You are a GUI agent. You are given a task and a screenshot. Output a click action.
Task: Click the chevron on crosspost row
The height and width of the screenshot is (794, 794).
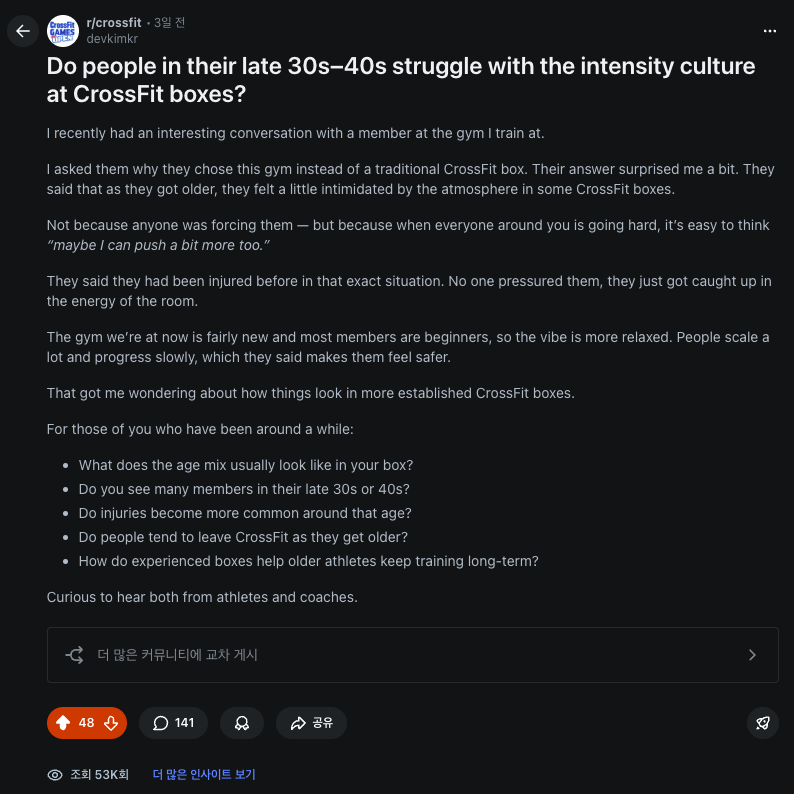pyautogui.click(x=752, y=655)
